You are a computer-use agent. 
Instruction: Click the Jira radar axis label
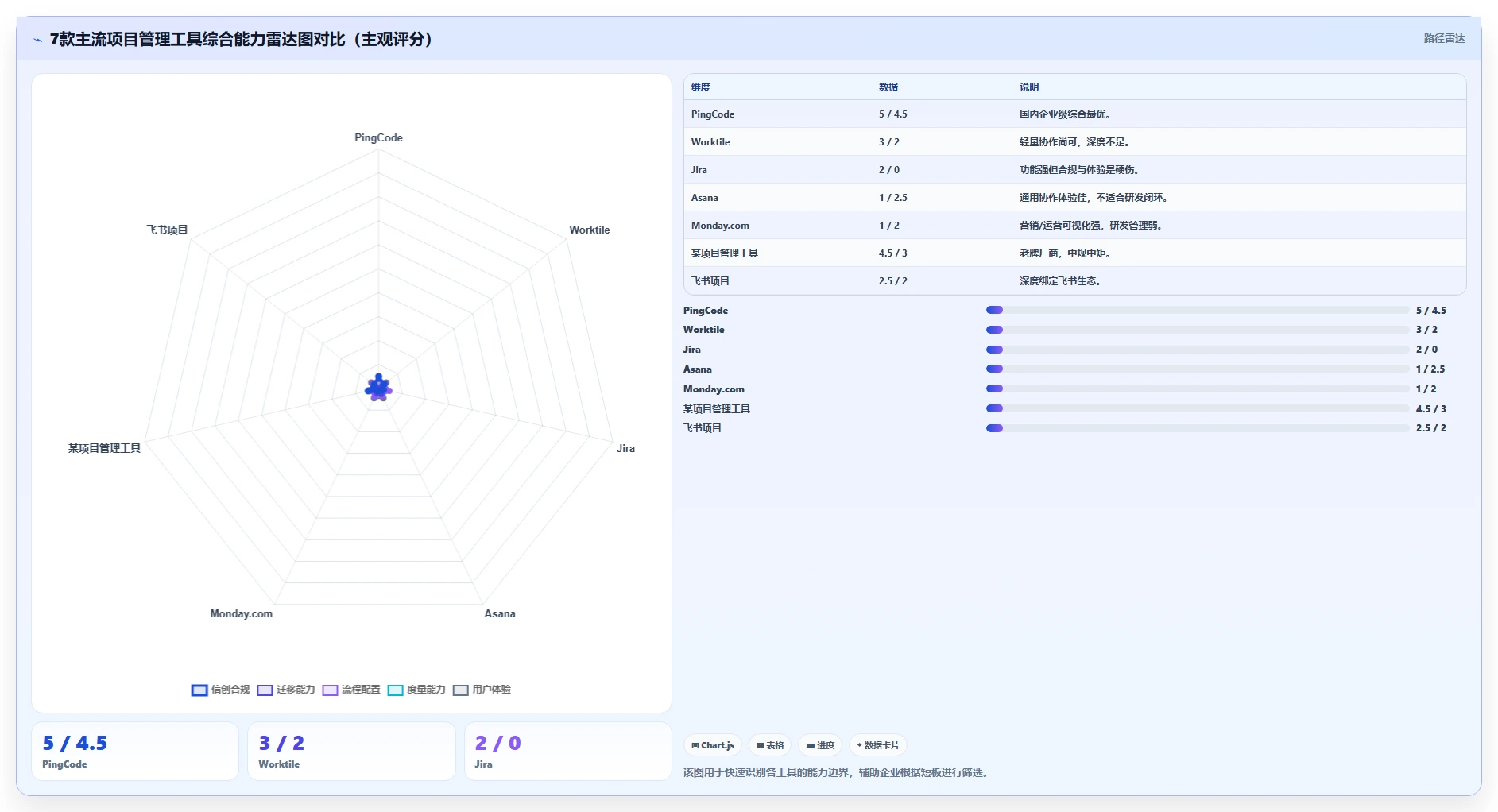click(x=626, y=449)
